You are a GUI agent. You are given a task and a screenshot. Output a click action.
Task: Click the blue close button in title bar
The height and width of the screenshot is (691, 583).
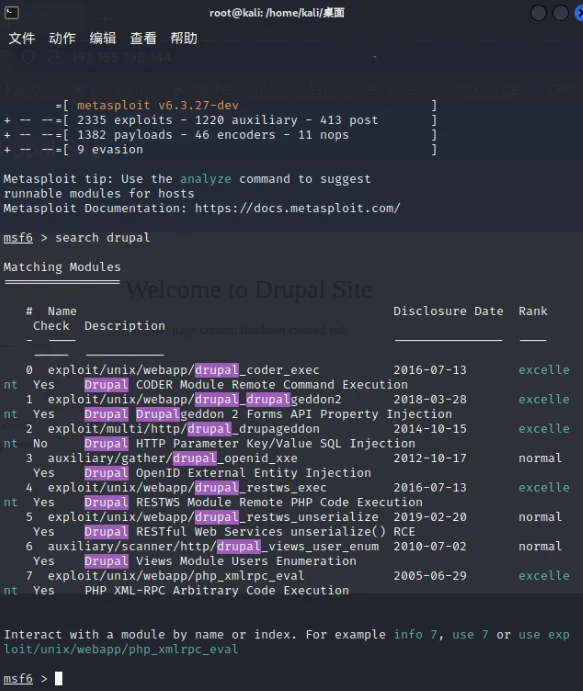pyautogui.click(x=579, y=13)
